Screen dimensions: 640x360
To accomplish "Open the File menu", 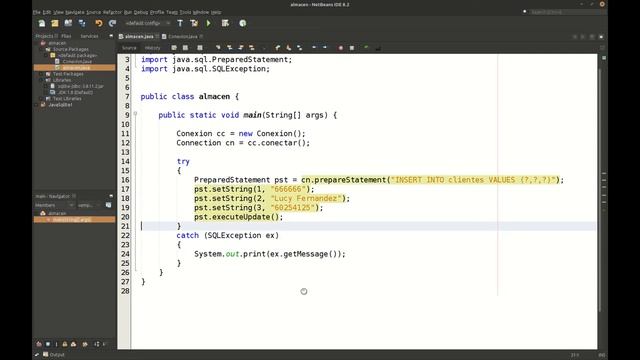I will coord(37,12).
